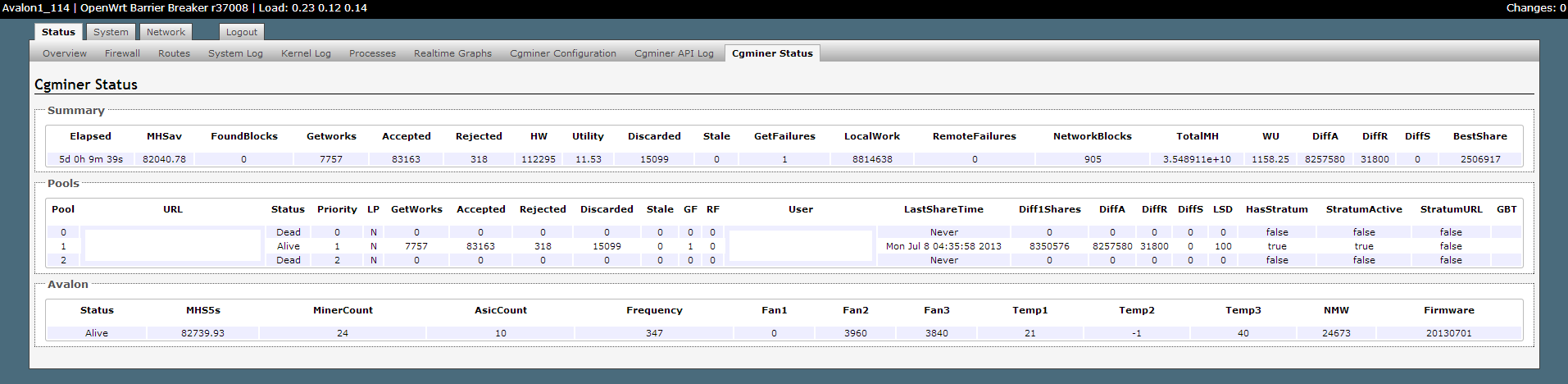Click the GBT column header
Viewport: 1568px width, 384px height.
[1507, 209]
